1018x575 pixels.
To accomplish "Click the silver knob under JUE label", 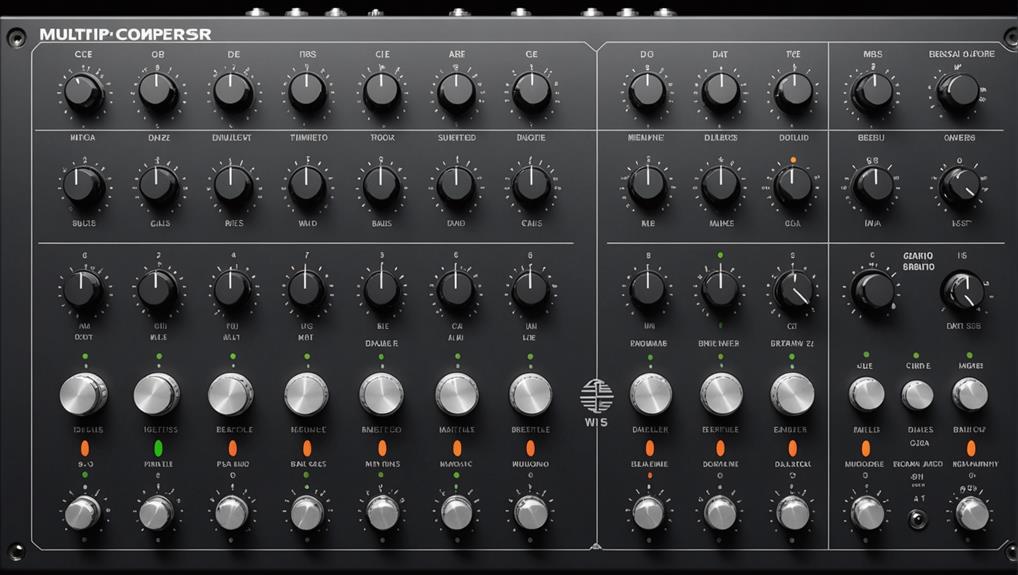I will [867, 394].
